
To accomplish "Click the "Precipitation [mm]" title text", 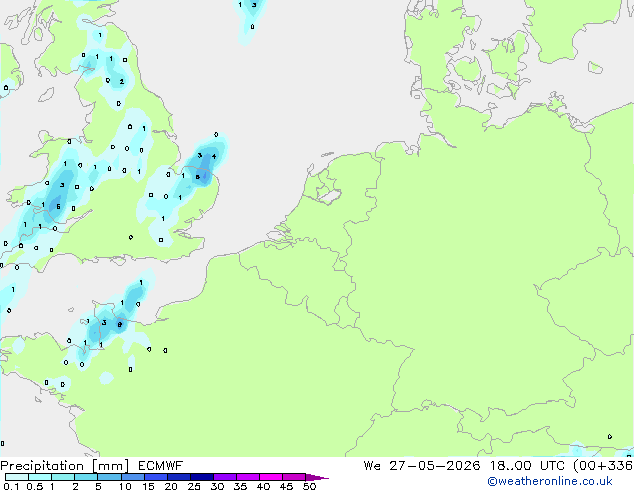I will point(65,466).
